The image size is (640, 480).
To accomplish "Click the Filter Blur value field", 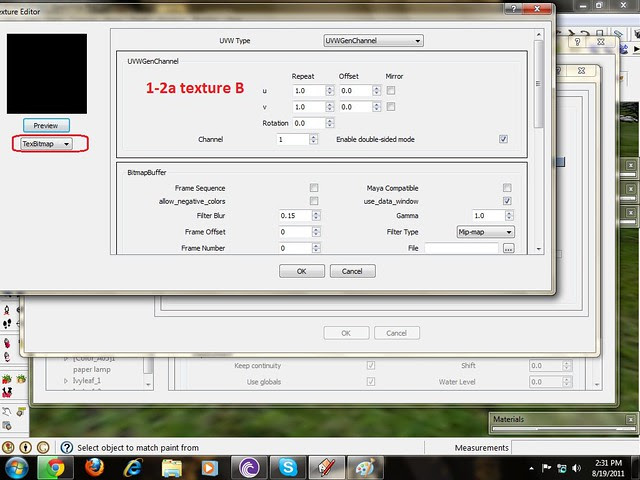I will pyautogui.click(x=296, y=216).
